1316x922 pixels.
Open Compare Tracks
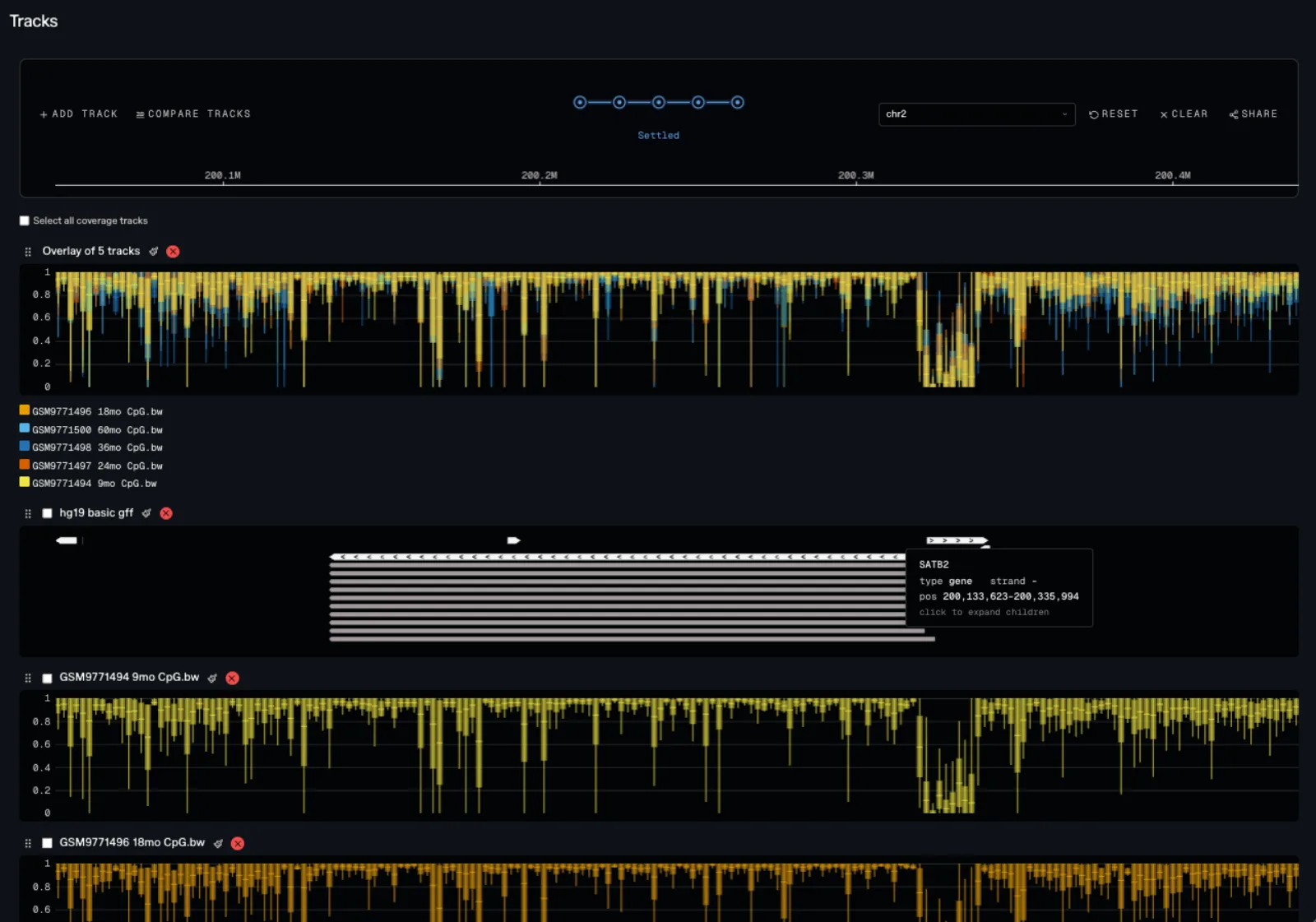coord(193,114)
